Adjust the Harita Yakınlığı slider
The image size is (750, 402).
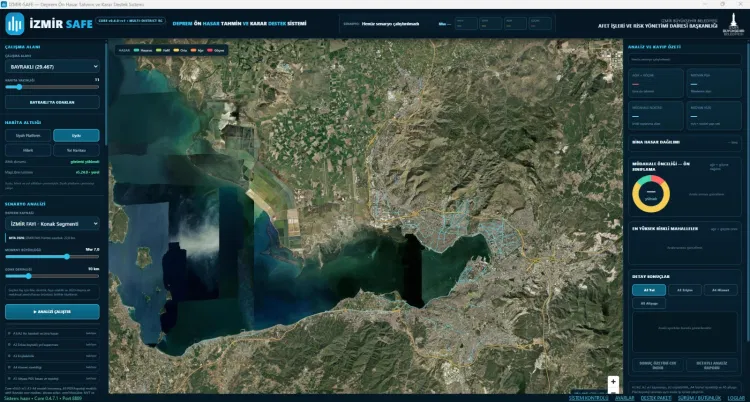[x=52, y=87]
